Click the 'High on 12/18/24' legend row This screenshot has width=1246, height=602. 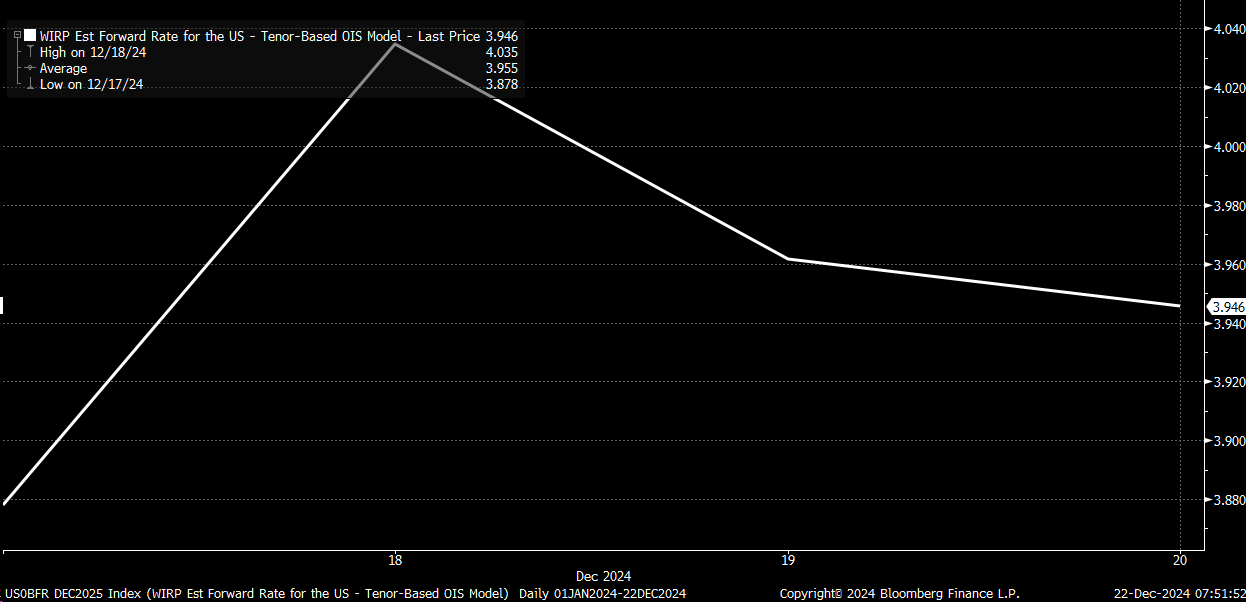[x=93, y=52]
